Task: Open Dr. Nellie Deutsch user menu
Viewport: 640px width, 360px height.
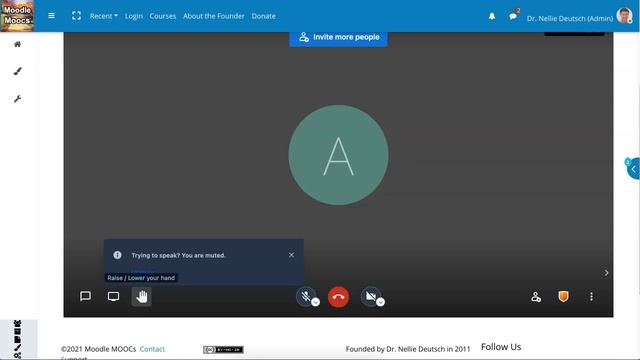Action: tap(570, 18)
